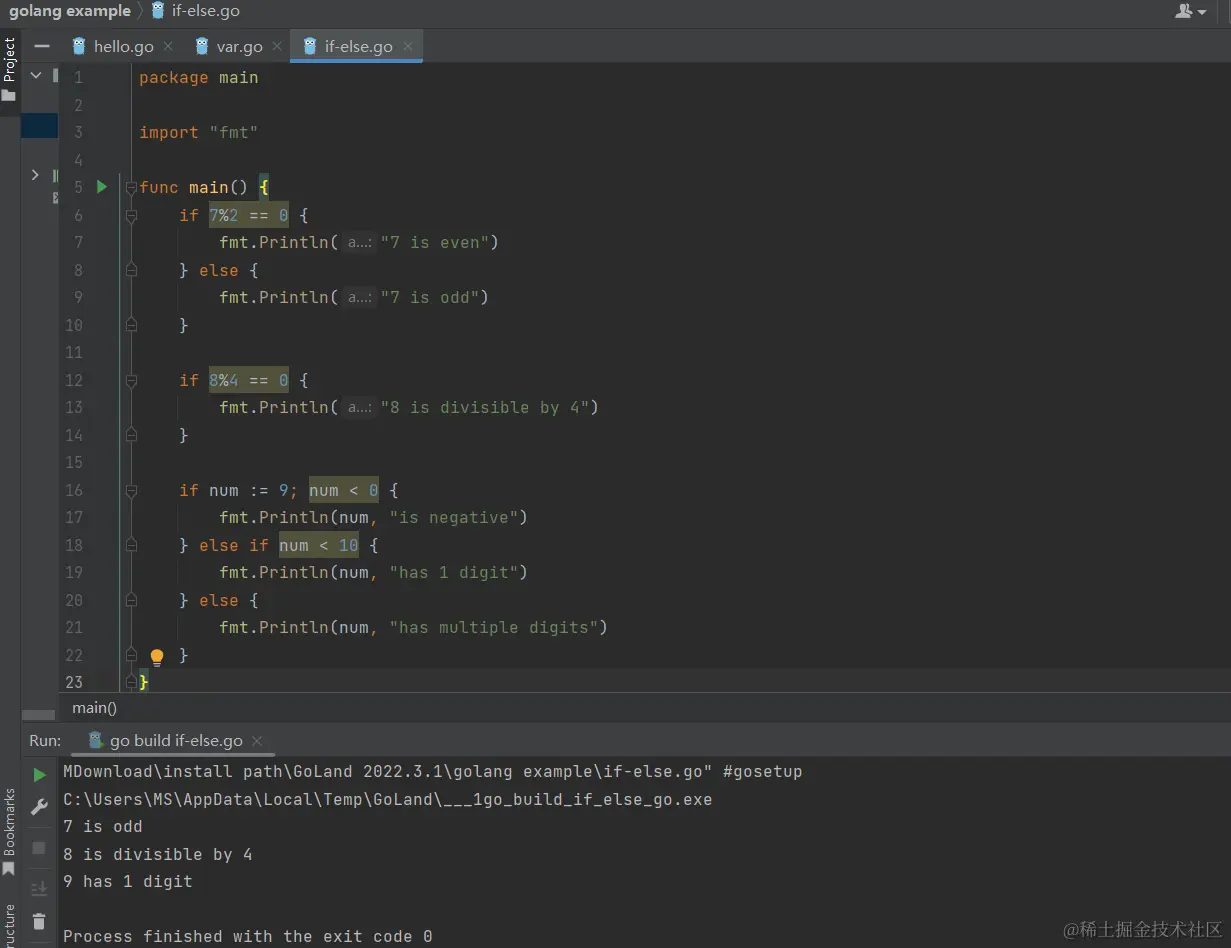This screenshot has width=1231, height=948.
Task: Click 'golang example' in the breadcrumb
Action: (x=70, y=11)
